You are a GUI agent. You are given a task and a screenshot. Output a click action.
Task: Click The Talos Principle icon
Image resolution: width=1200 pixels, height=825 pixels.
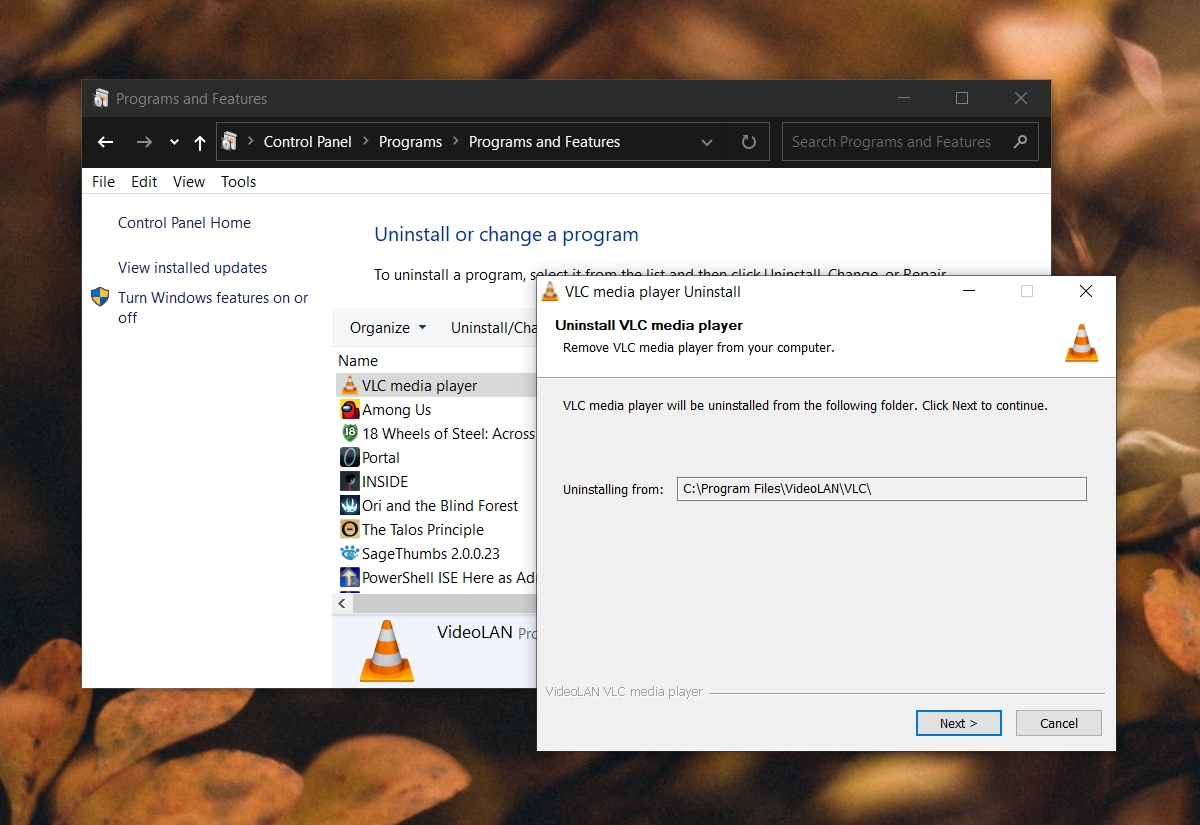click(349, 529)
